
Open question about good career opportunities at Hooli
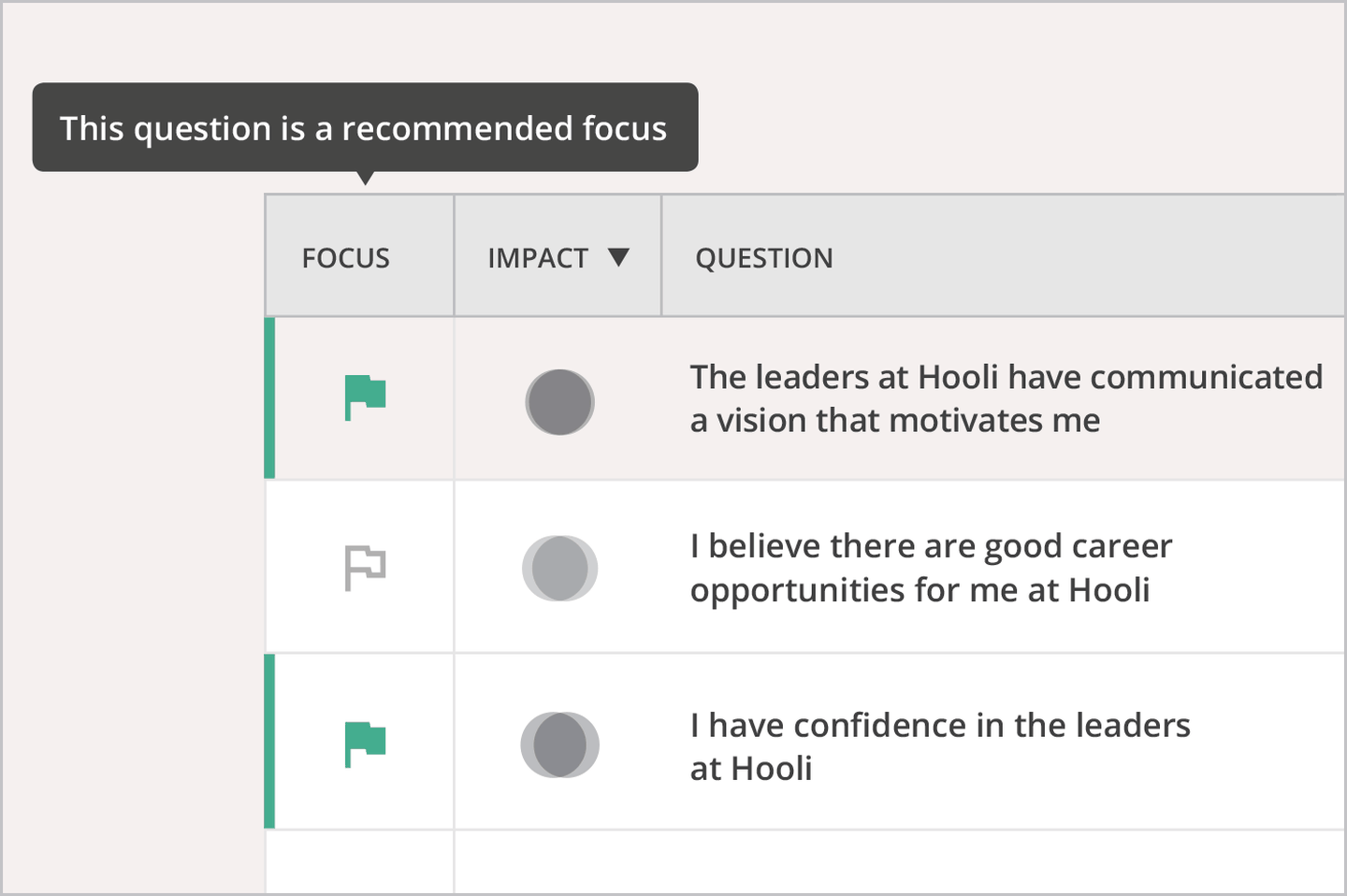click(931, 568)
